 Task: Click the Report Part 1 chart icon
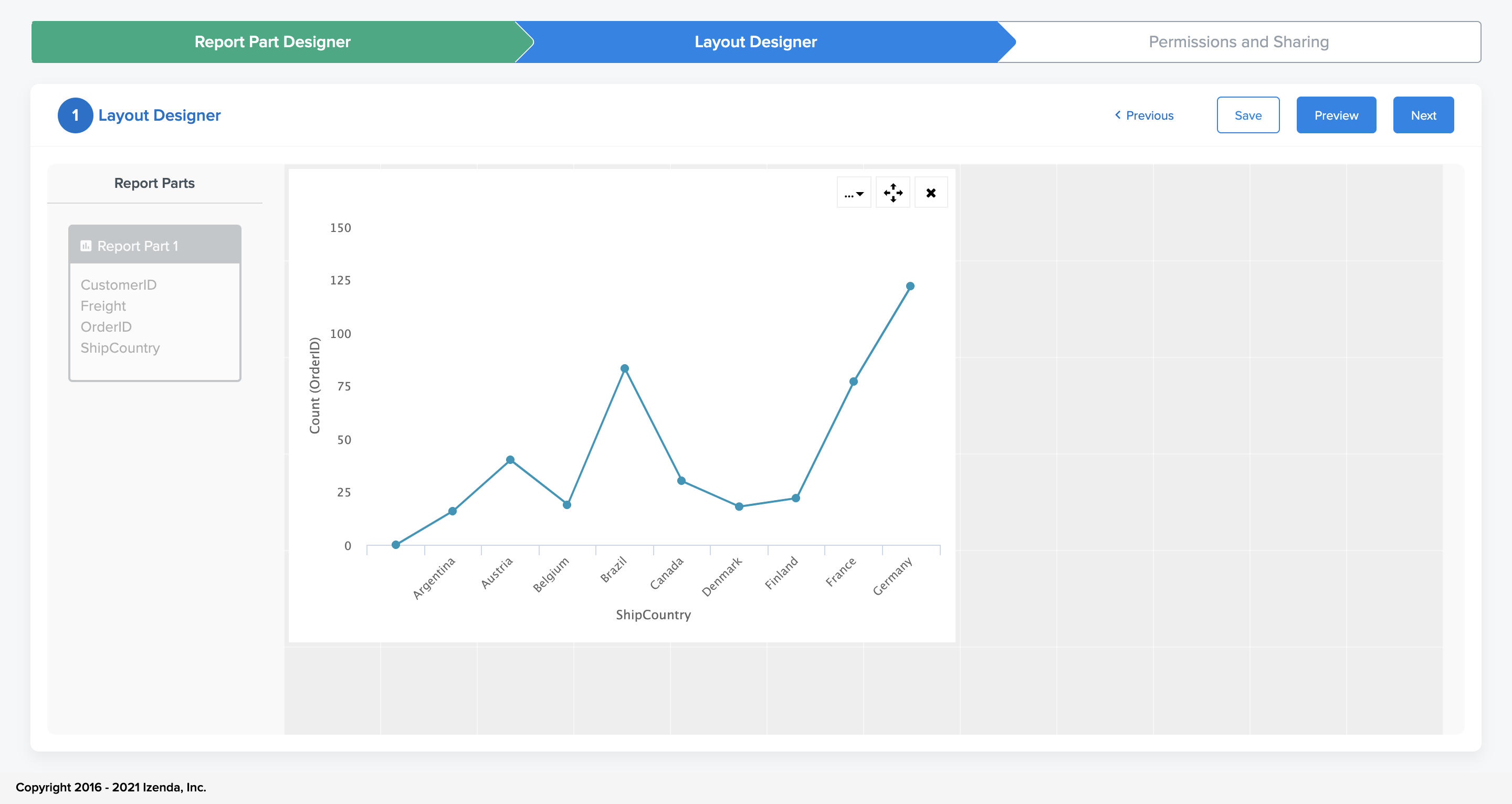point(86,246)
